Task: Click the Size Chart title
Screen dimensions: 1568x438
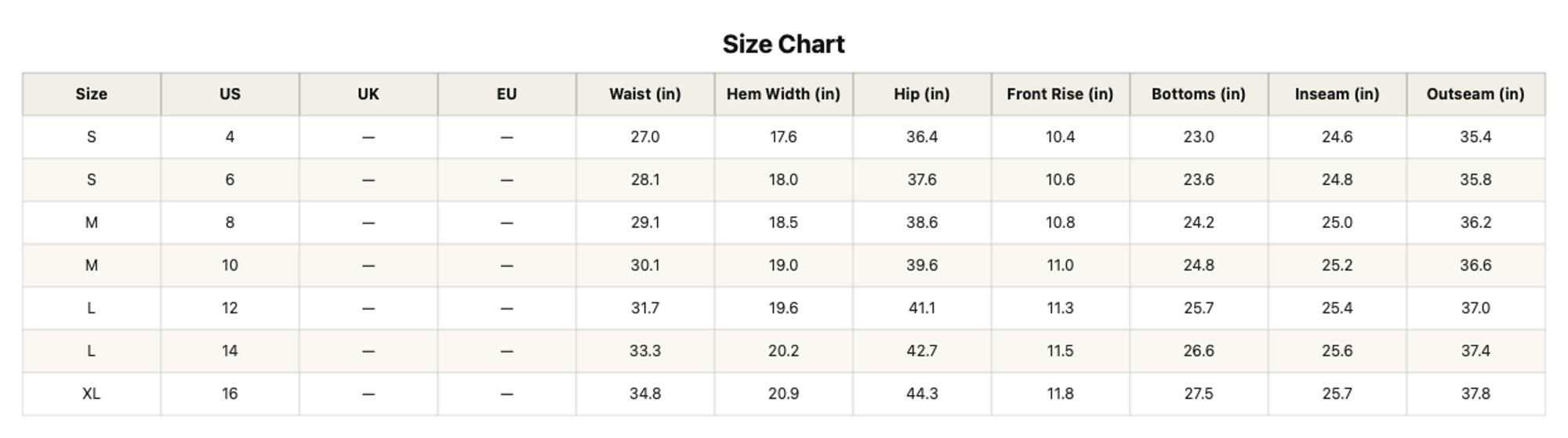Action: [783, 44]
